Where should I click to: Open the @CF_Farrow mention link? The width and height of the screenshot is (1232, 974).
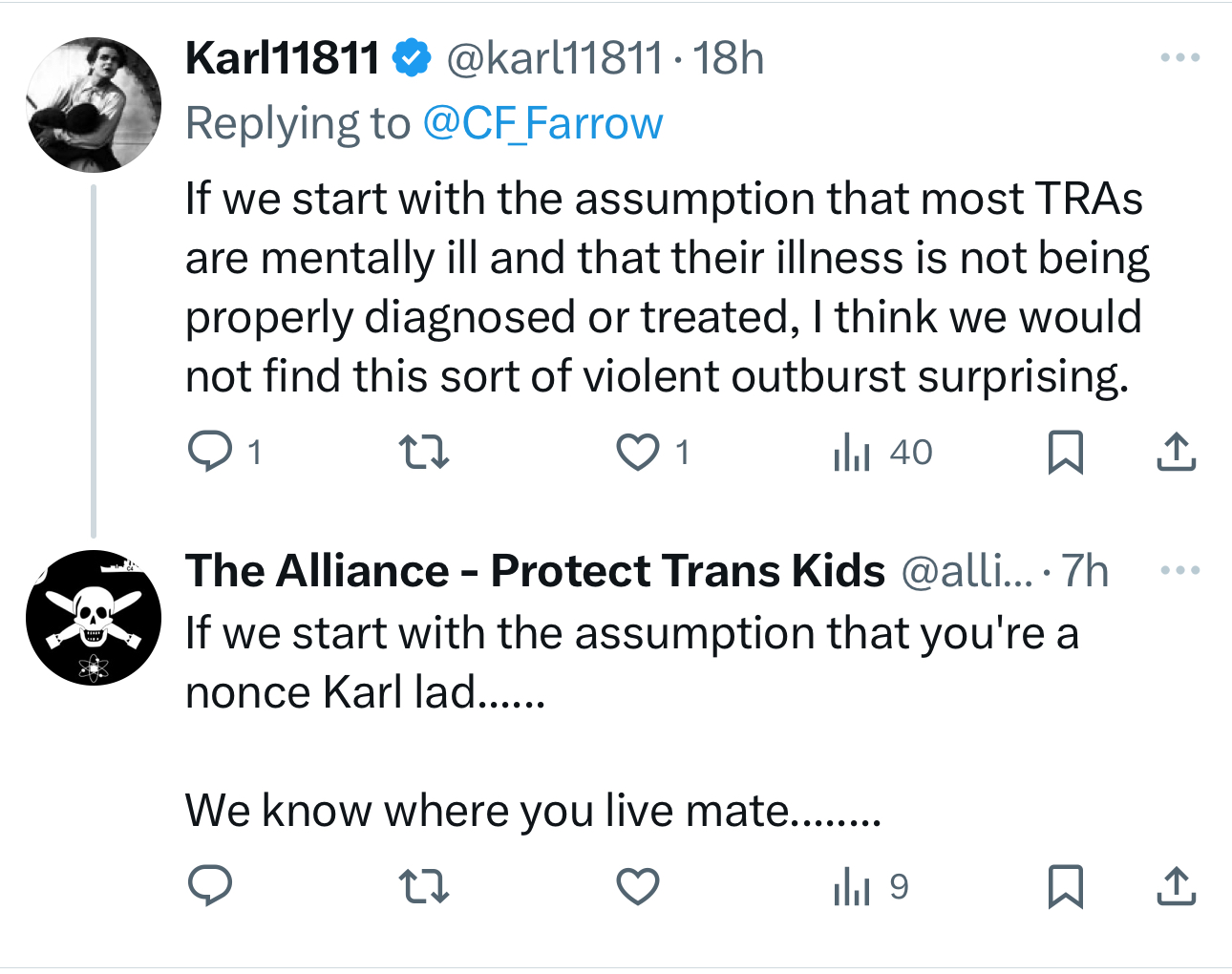(542, 123)
